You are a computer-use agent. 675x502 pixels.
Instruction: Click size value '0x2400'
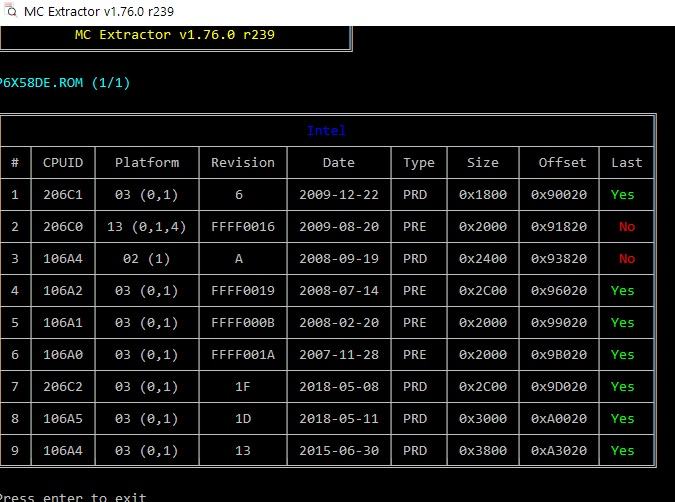(x=483, y=258)
